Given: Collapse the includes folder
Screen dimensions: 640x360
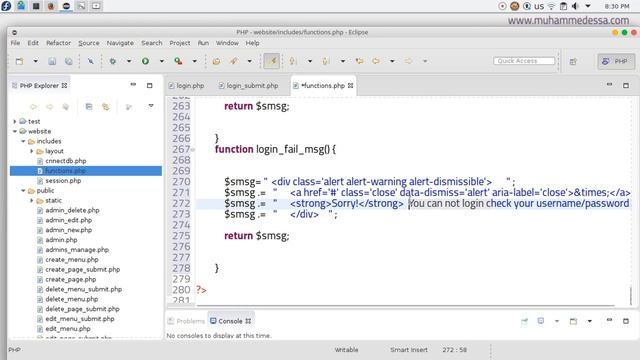Looking at the screenshot, I should [23, 141].
